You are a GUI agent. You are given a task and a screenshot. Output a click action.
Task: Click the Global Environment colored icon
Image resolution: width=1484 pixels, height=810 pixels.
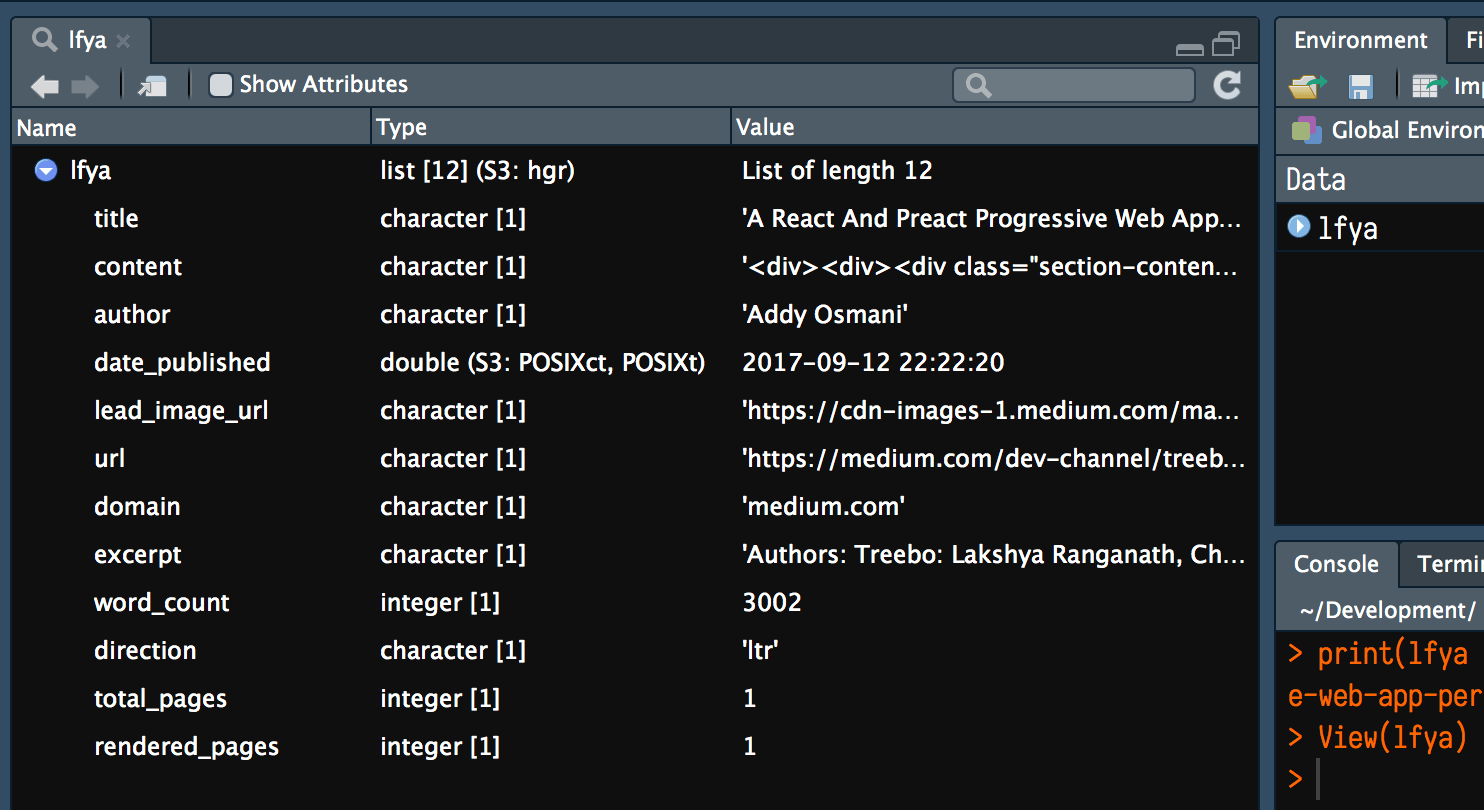tap(1304, 130)
